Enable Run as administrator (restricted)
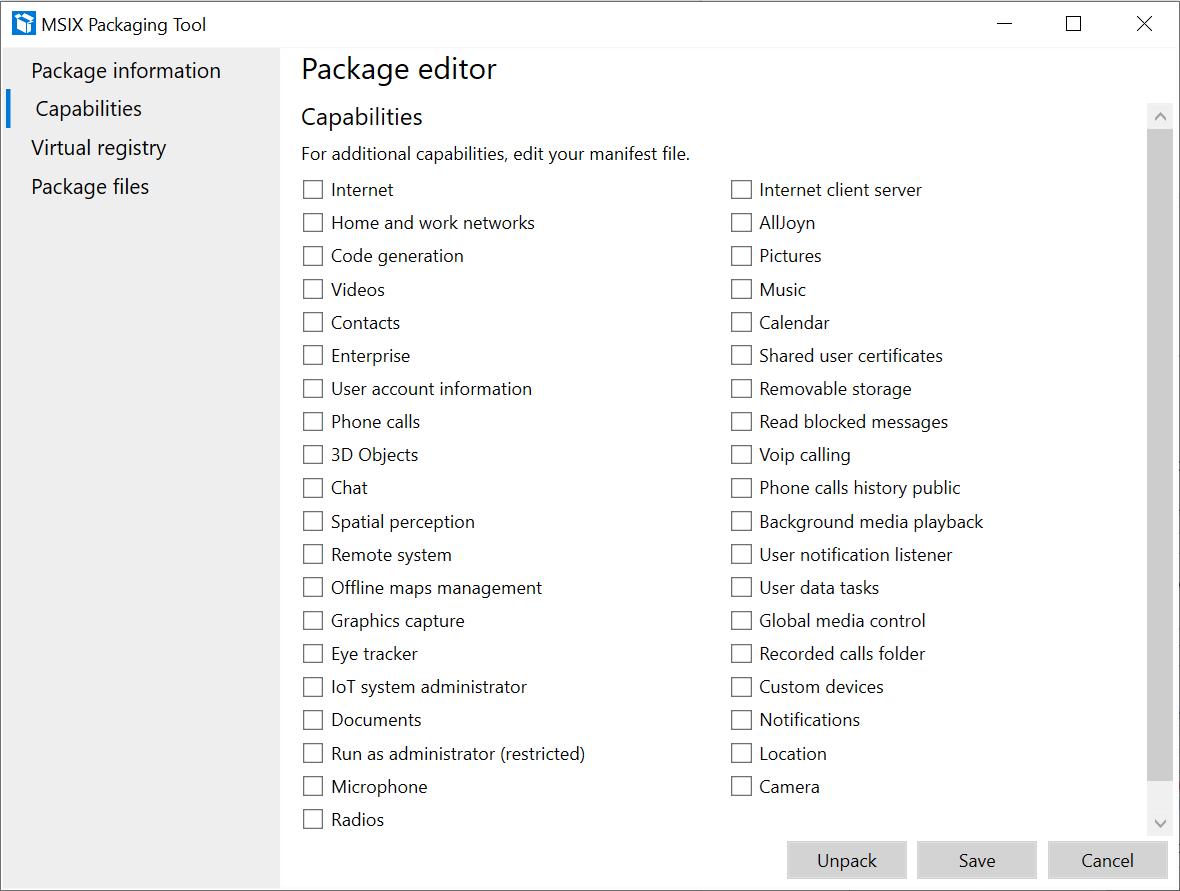The image size is (1180, 891). (x=312, y=753)
